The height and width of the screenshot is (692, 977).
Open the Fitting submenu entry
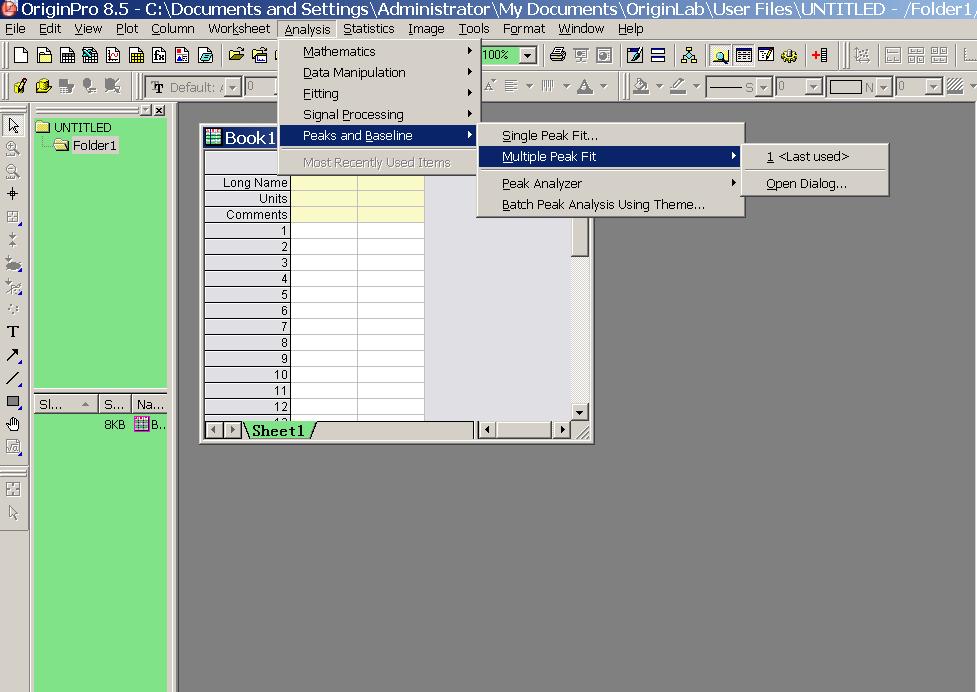[x=379, y=93]
